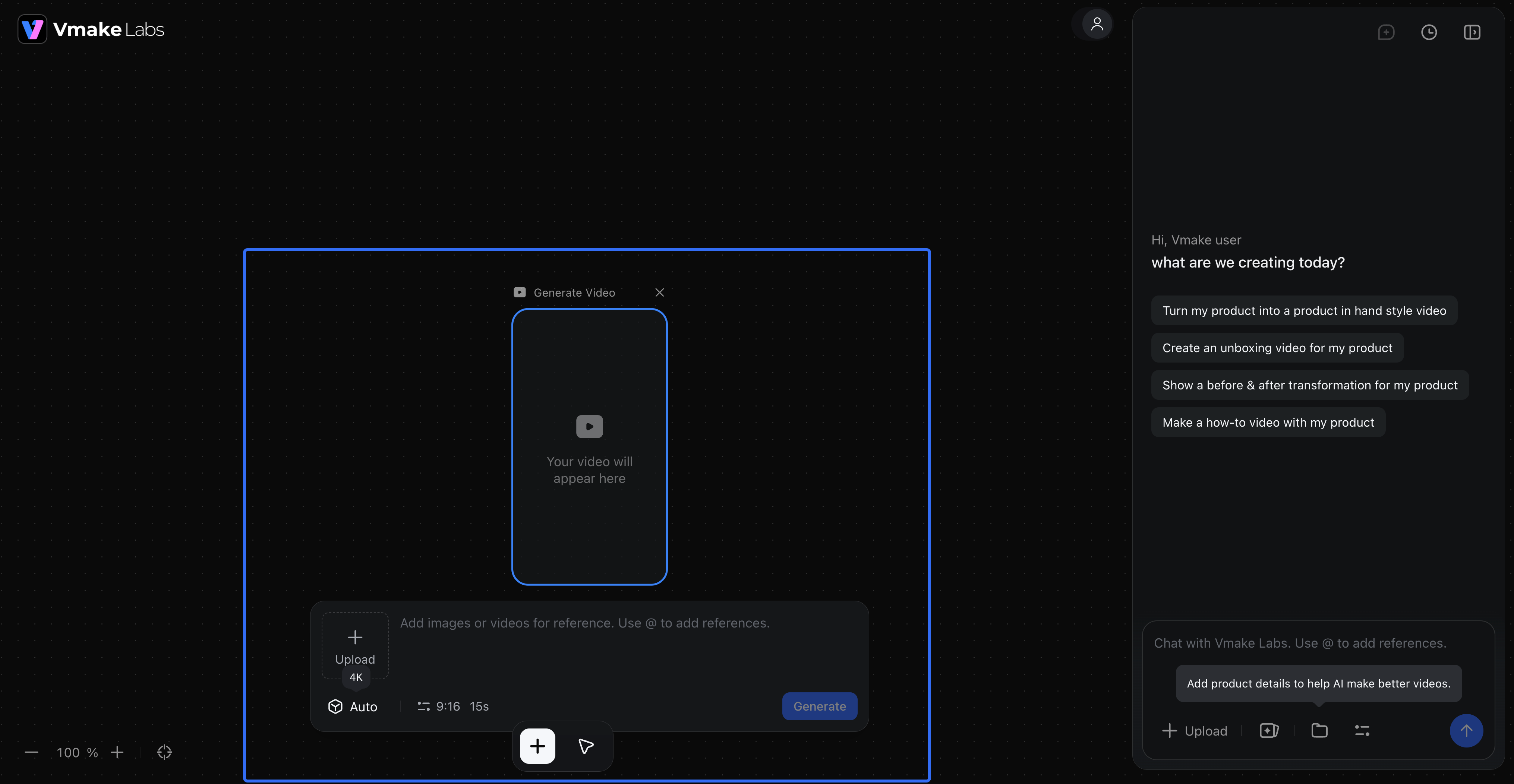Click the 100 % zoom level
Image resolution: width=1514 pixels, height=784 pixels.
pos(77,752)
